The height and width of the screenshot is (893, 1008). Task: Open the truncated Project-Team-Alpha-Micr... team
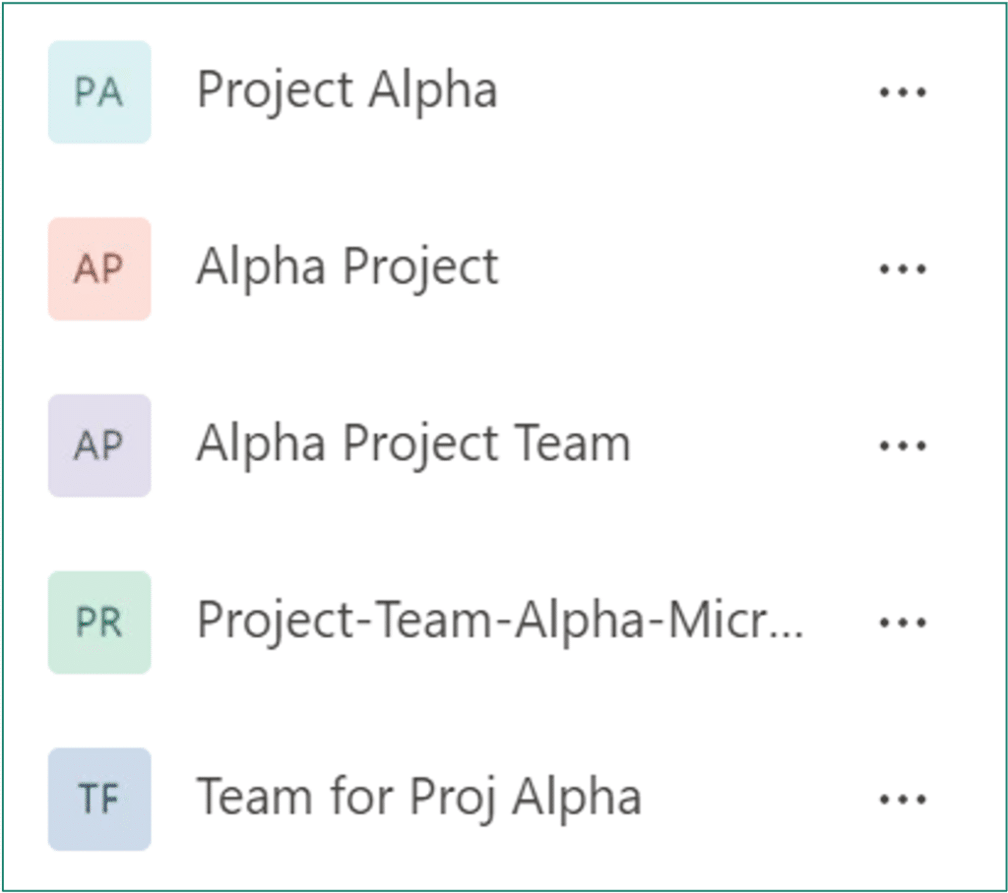pyautogui.click(x=500, y=621)
